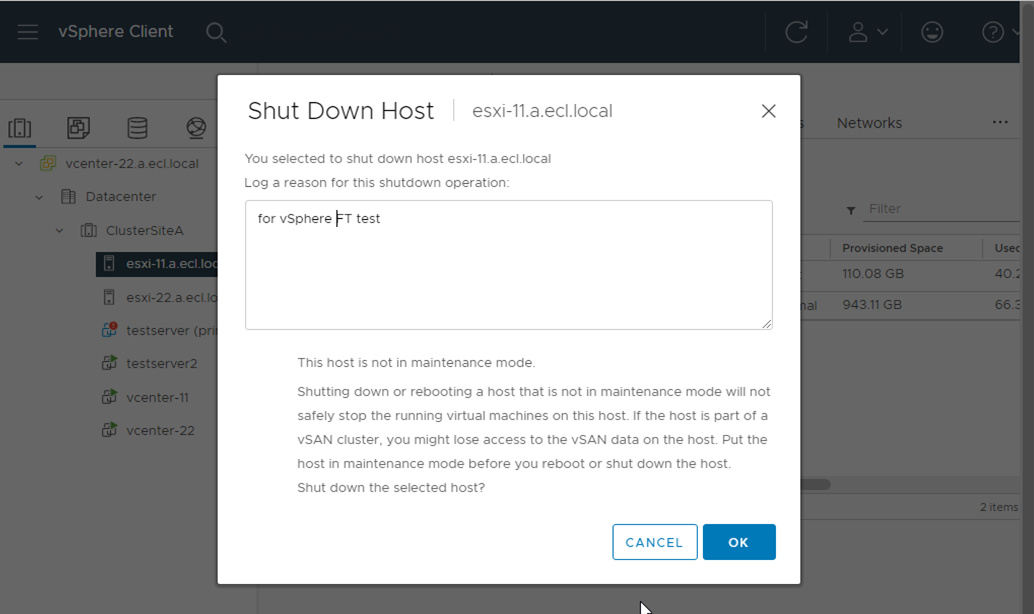Switch to Networking inventory view
This screenshot has height=614, width=1034.
[196, 128]
